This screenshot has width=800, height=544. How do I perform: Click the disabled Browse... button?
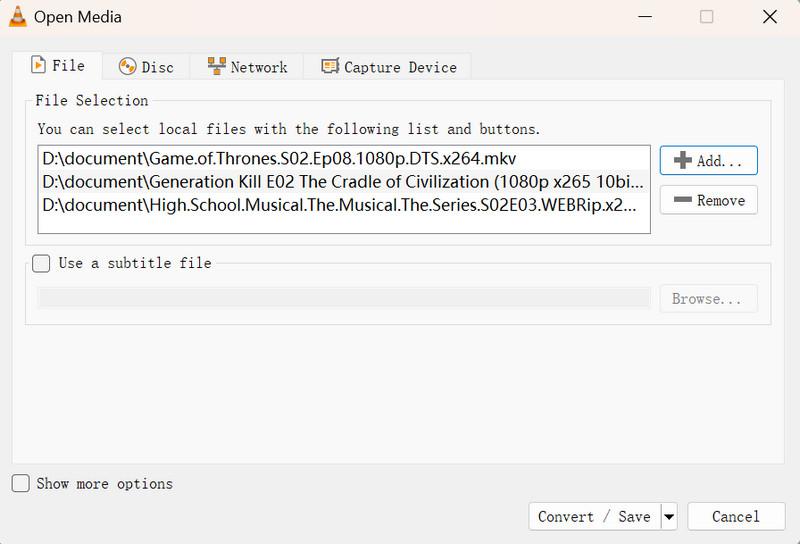708,299
